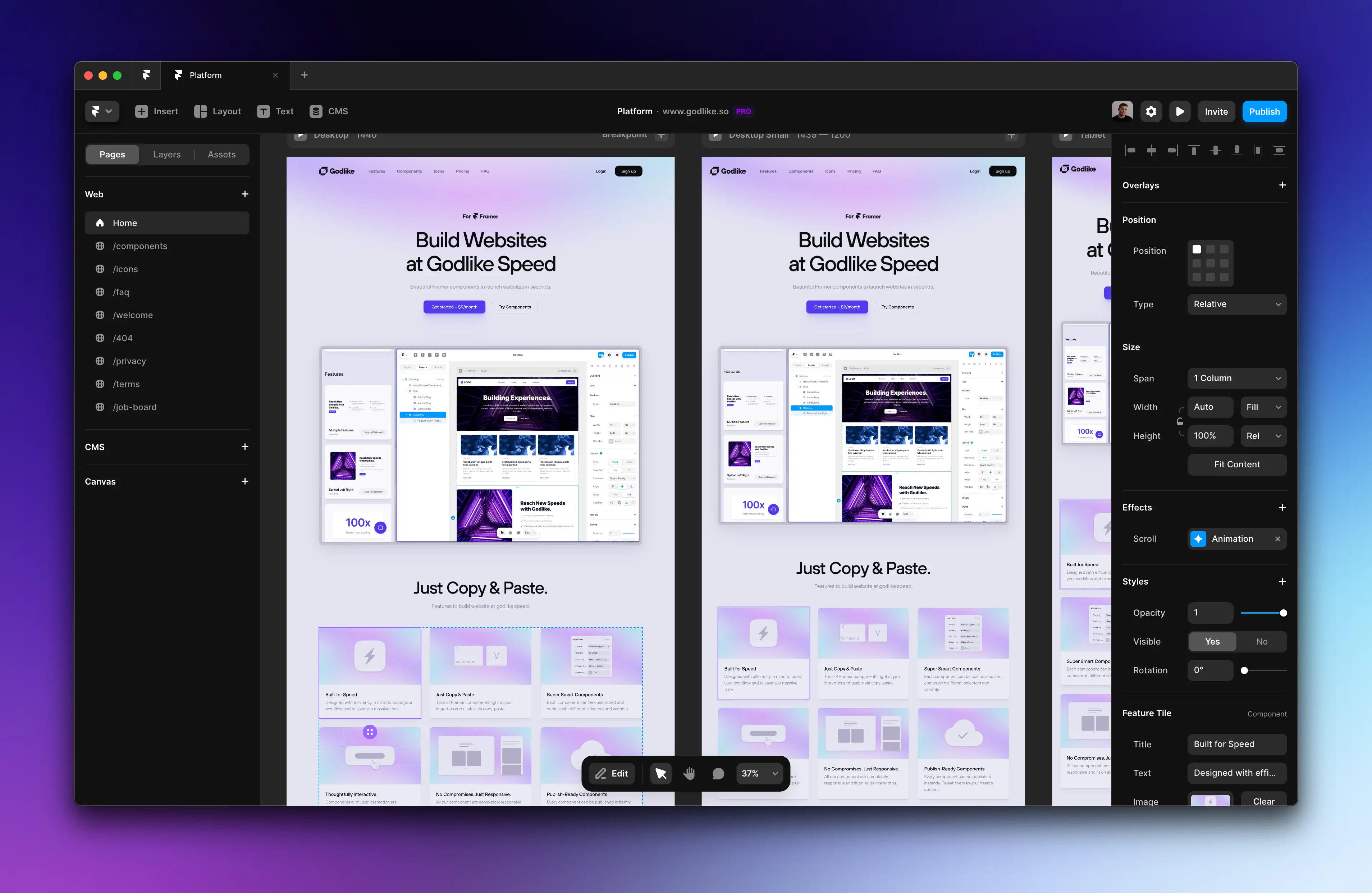
Task: Click the align top icon
Action: point(1194,151)
